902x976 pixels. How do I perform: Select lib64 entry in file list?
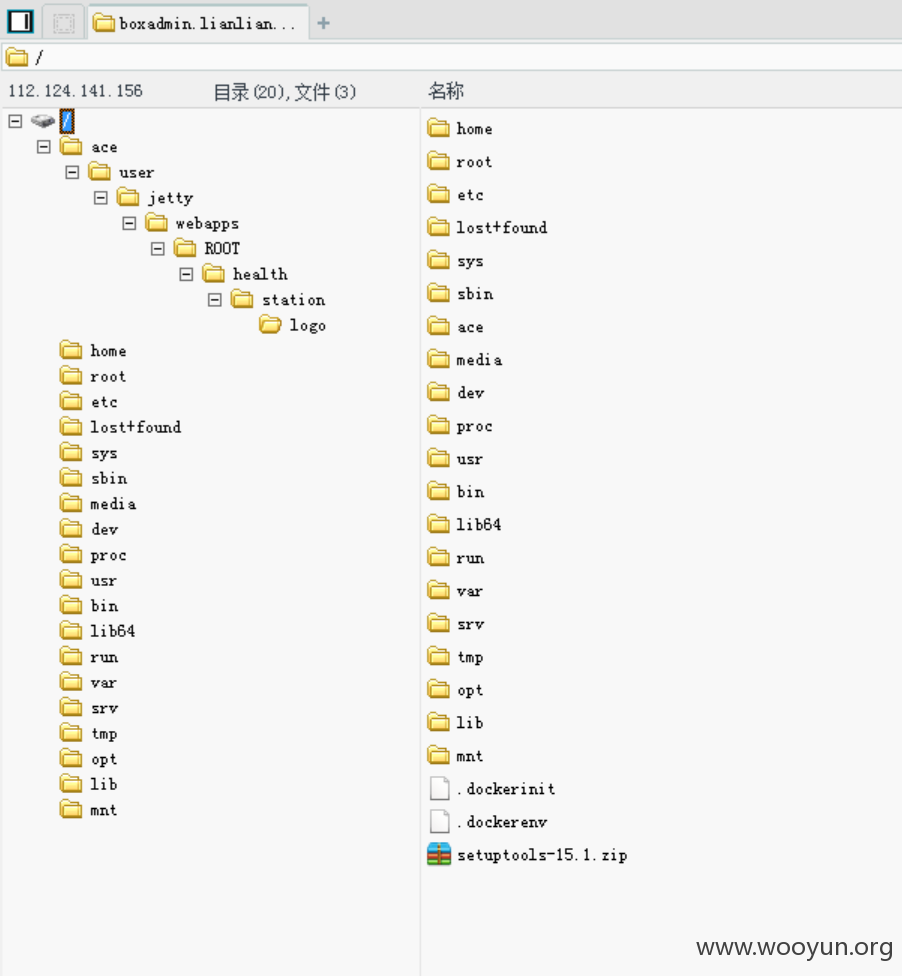(464, 525)
